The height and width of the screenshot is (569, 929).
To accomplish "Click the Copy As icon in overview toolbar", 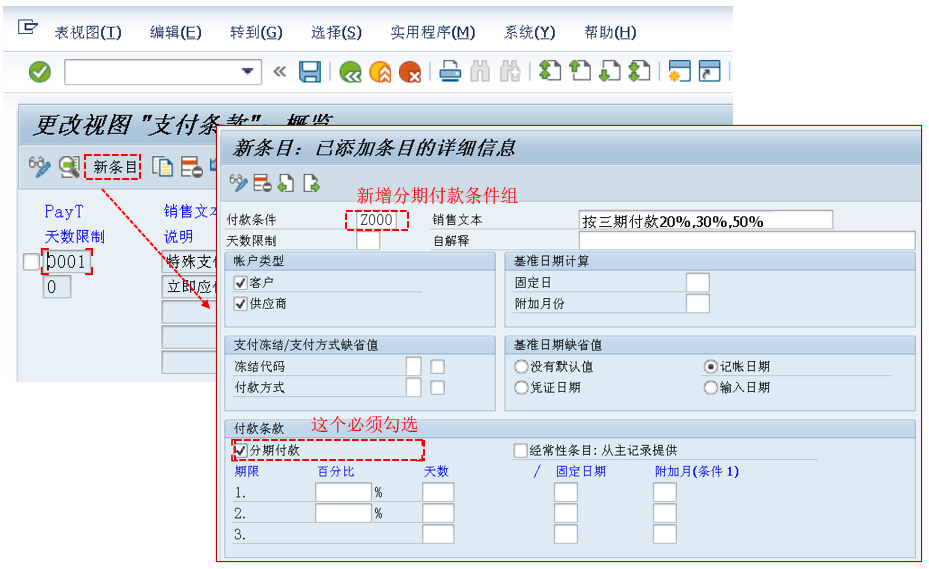I will click(x=162, y=167).
